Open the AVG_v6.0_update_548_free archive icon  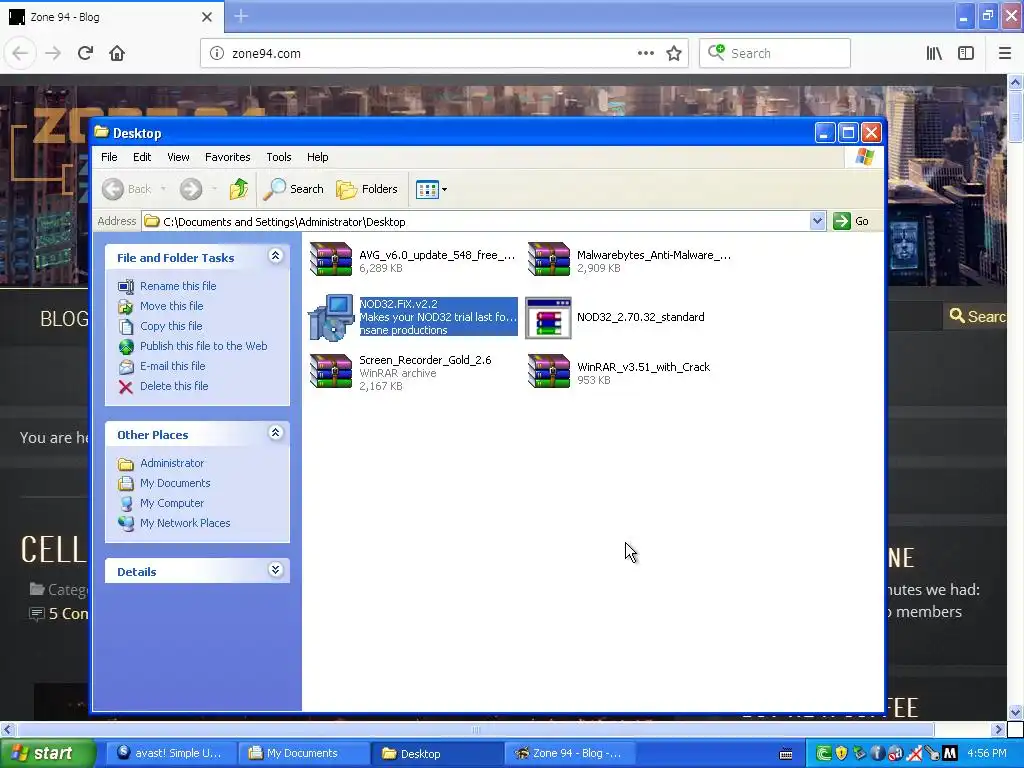(x=331, y=259)
